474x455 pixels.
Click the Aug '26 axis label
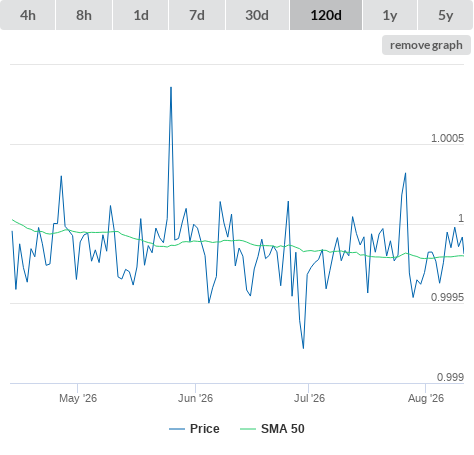426,398
